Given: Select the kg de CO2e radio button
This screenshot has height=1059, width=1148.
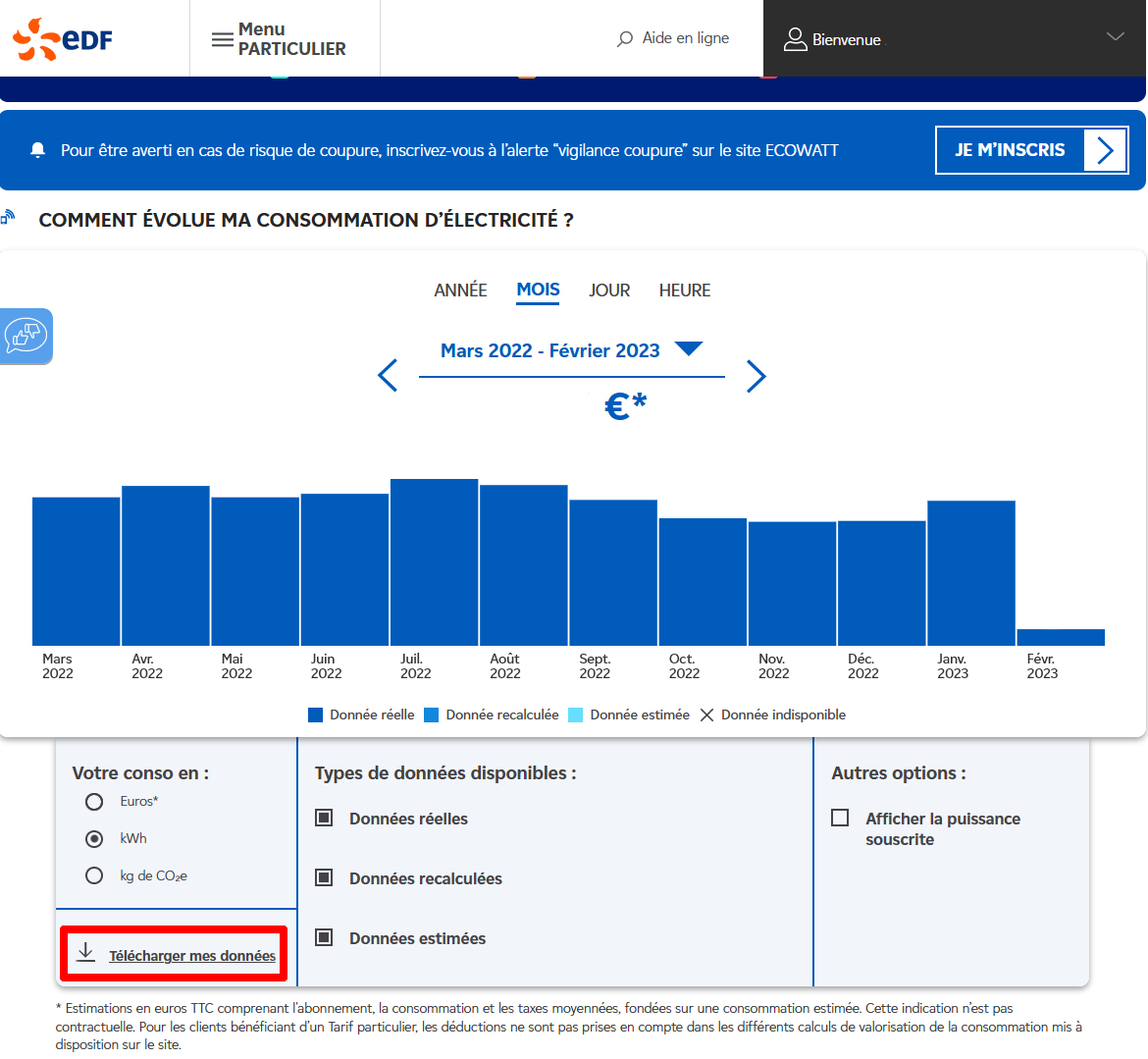Looking at the screenshot, I should click(93, 875).
